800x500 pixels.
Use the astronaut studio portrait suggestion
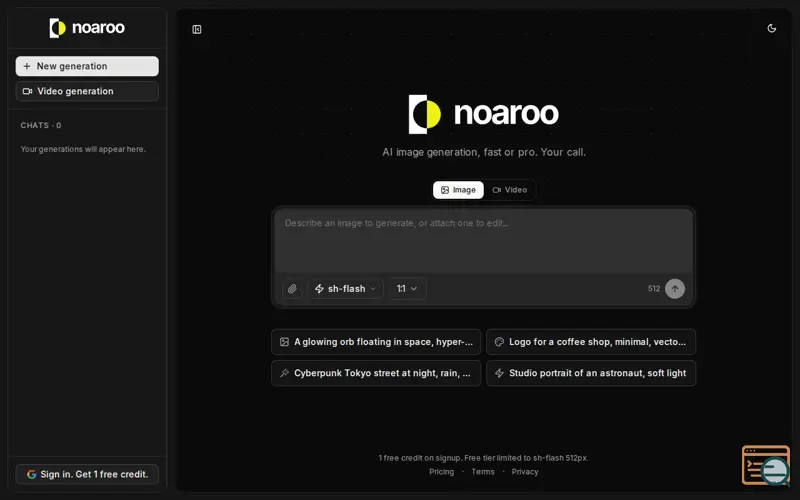click(x=591, y=373)
